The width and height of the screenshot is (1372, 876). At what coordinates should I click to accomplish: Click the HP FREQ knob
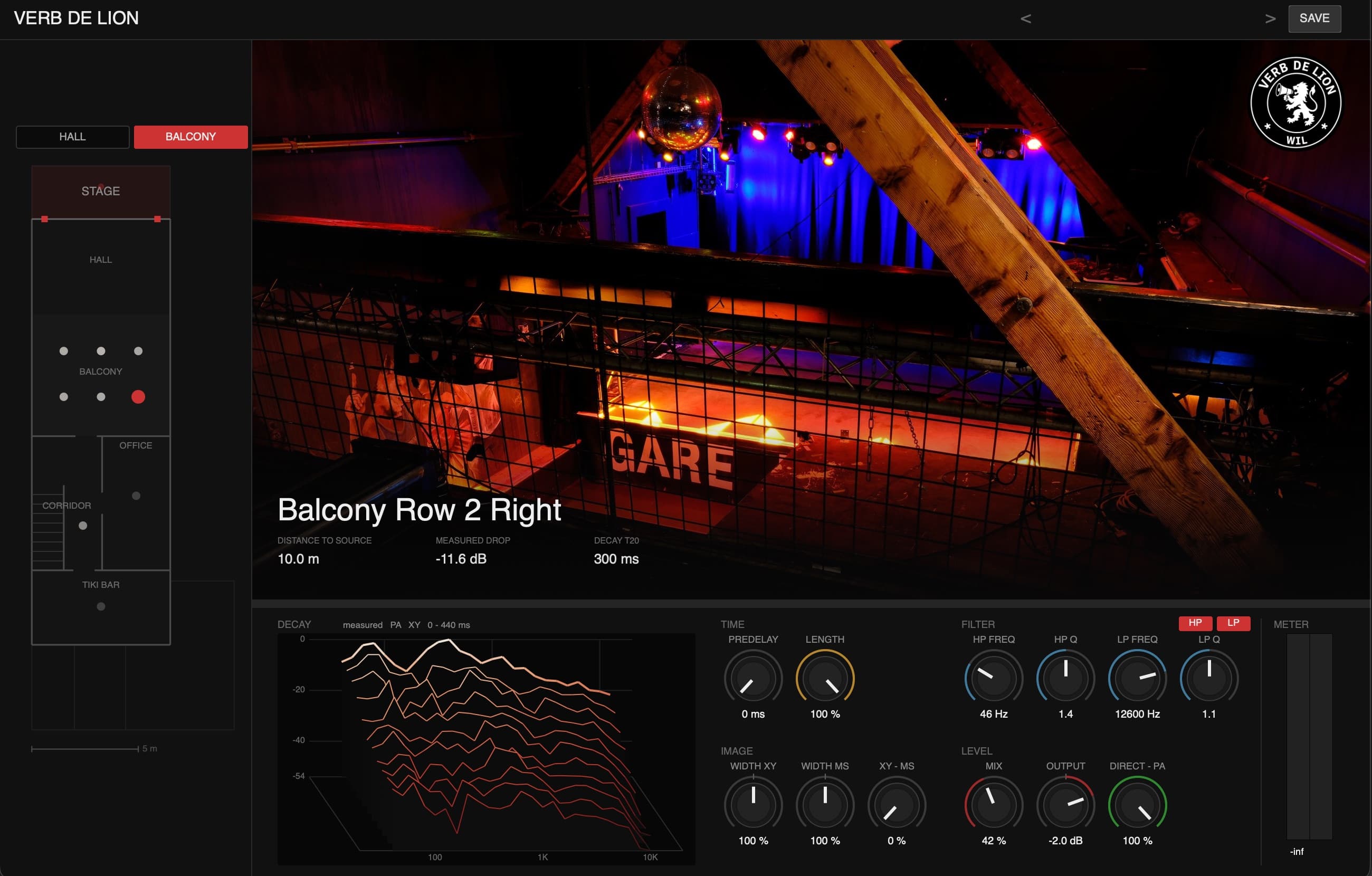994,678
